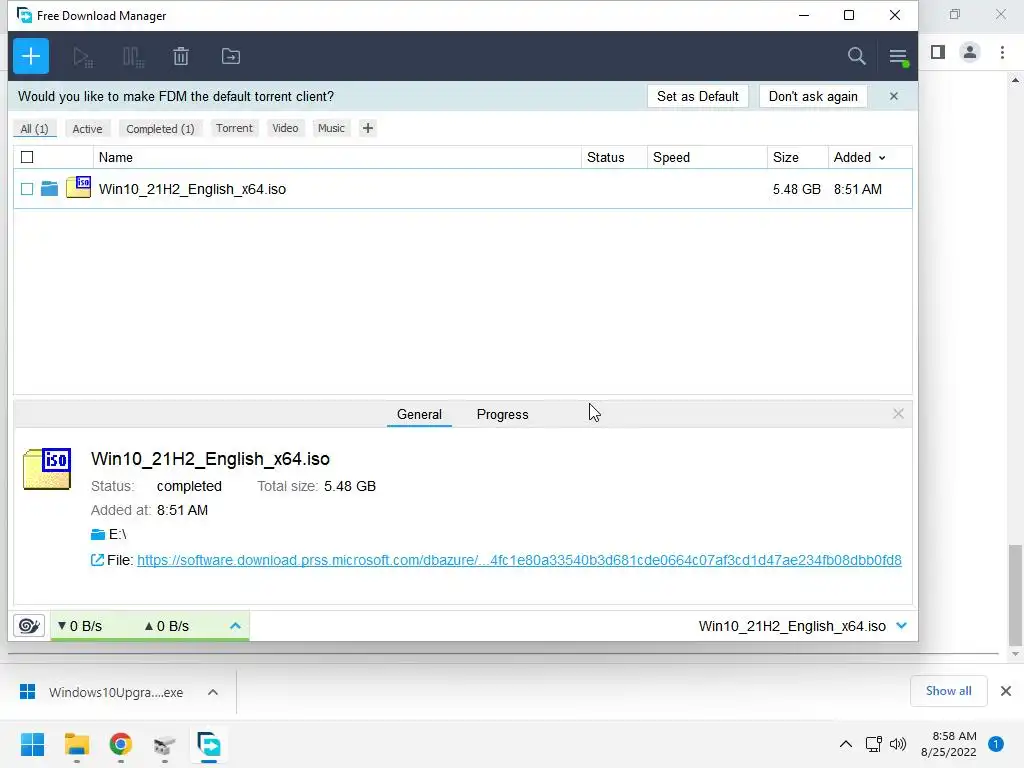Click Don't ask again button
This screenshot has width=1024, height=768.
click(x=813, y=96)
